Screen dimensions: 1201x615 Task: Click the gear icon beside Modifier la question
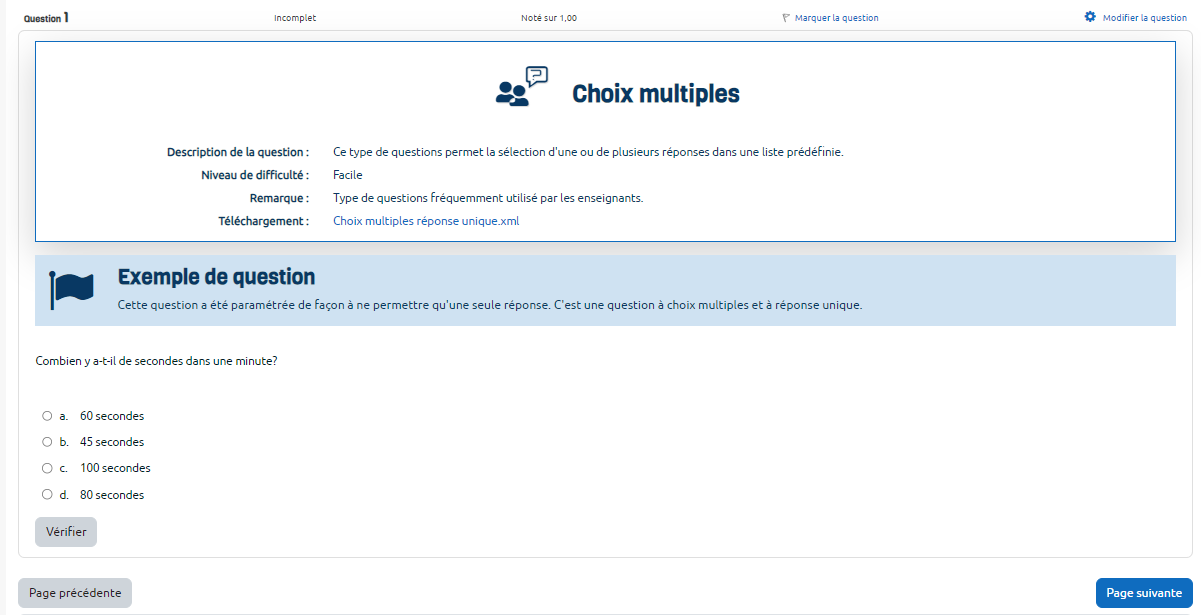coord(1090,17)
